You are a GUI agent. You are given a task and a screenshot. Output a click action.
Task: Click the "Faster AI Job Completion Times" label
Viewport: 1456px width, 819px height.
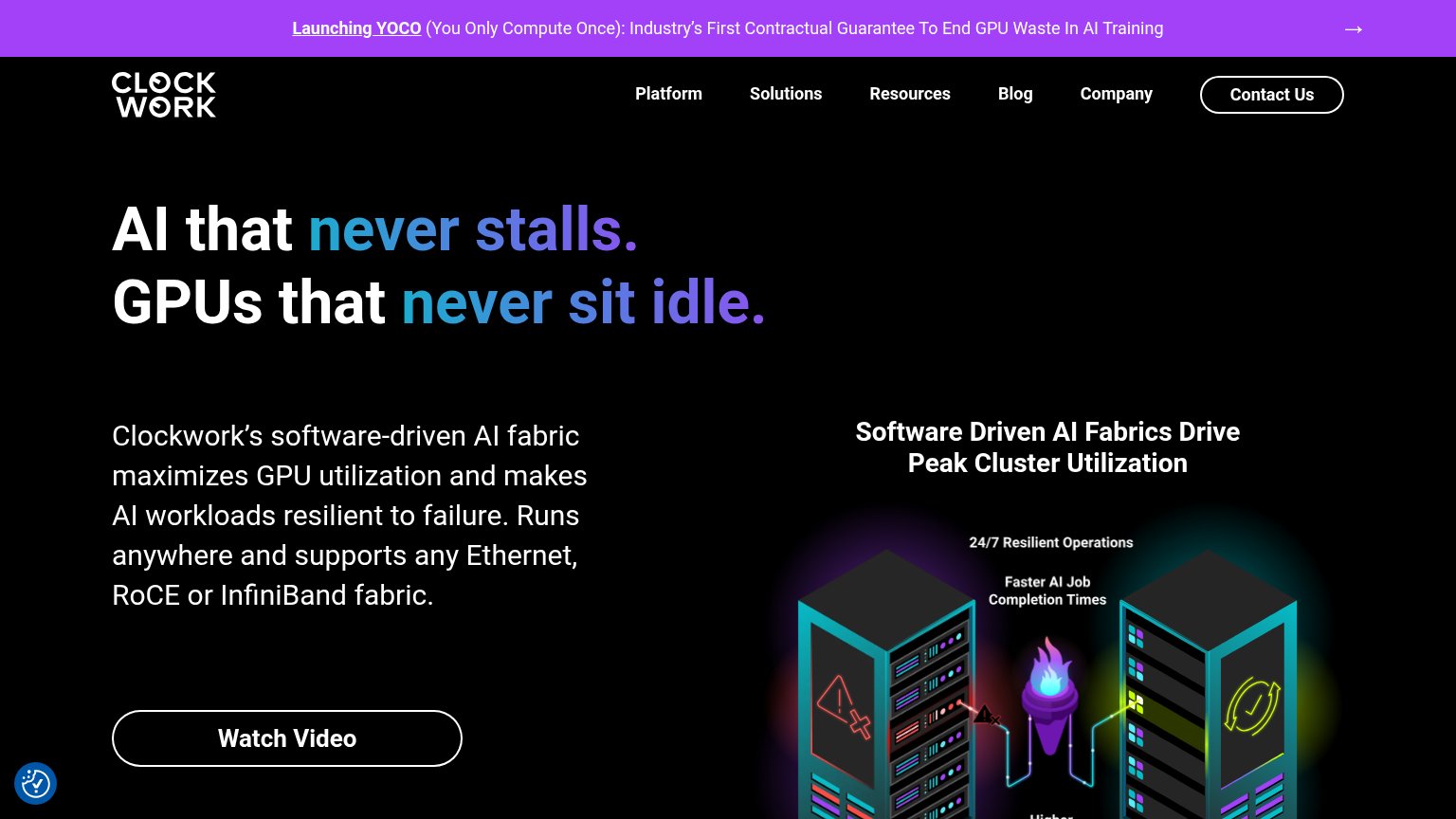click(1047, 591)
